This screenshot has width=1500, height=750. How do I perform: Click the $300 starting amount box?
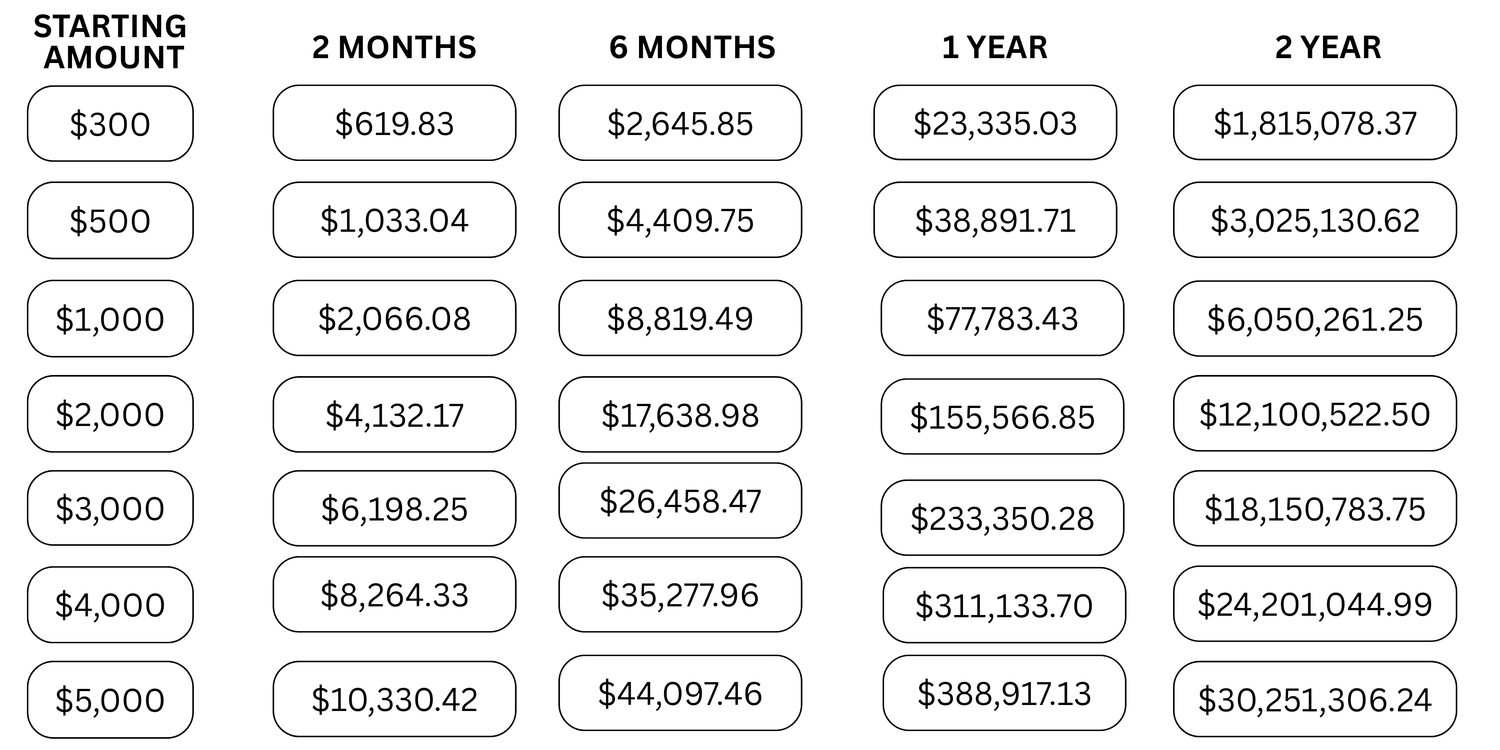pos(110,124)
